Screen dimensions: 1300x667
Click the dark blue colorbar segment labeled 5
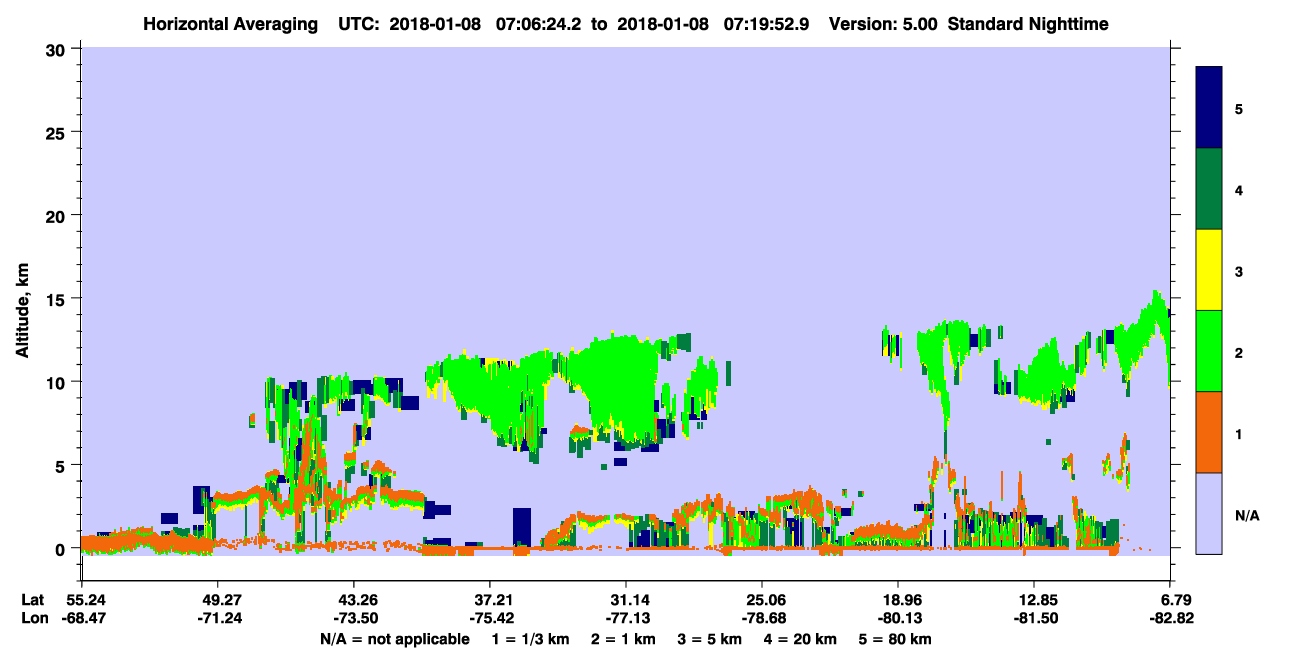pos(1209,108)
